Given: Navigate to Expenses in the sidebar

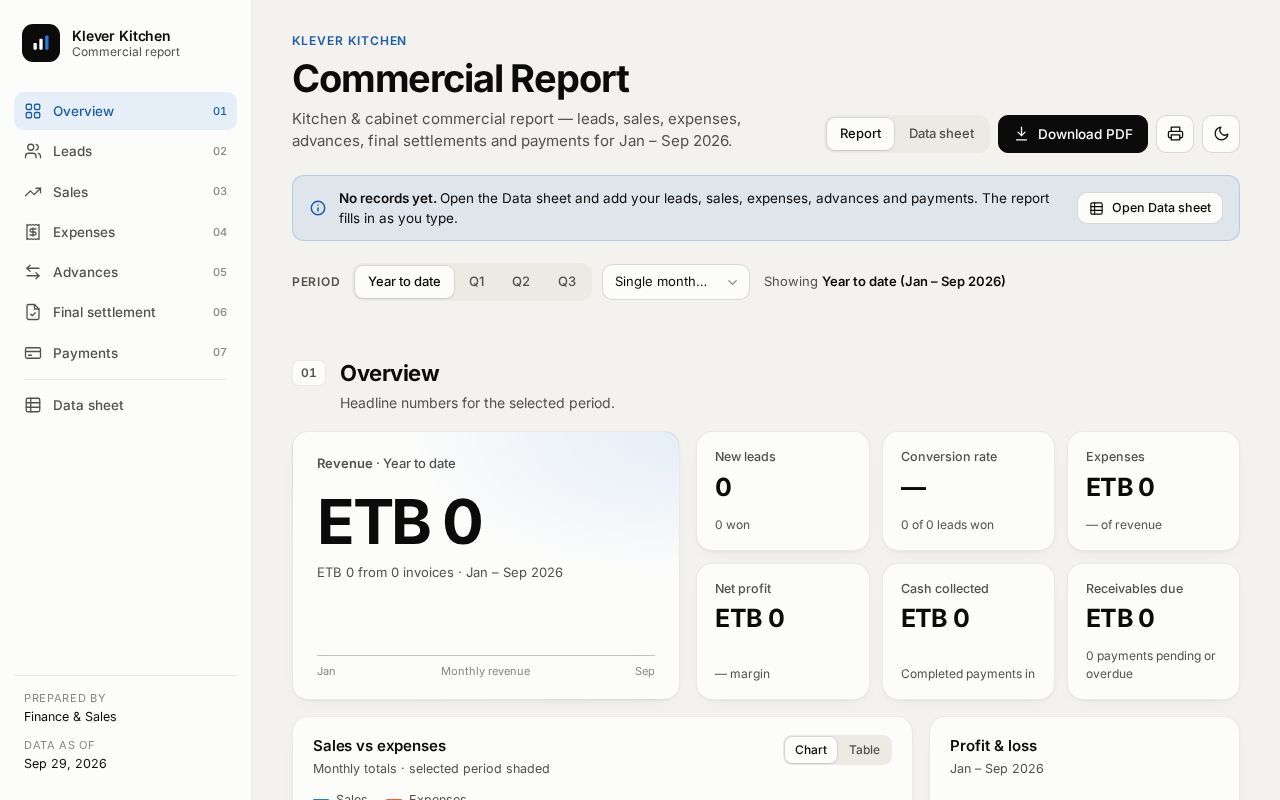Looking at the screenshot, I should point(125,232).
